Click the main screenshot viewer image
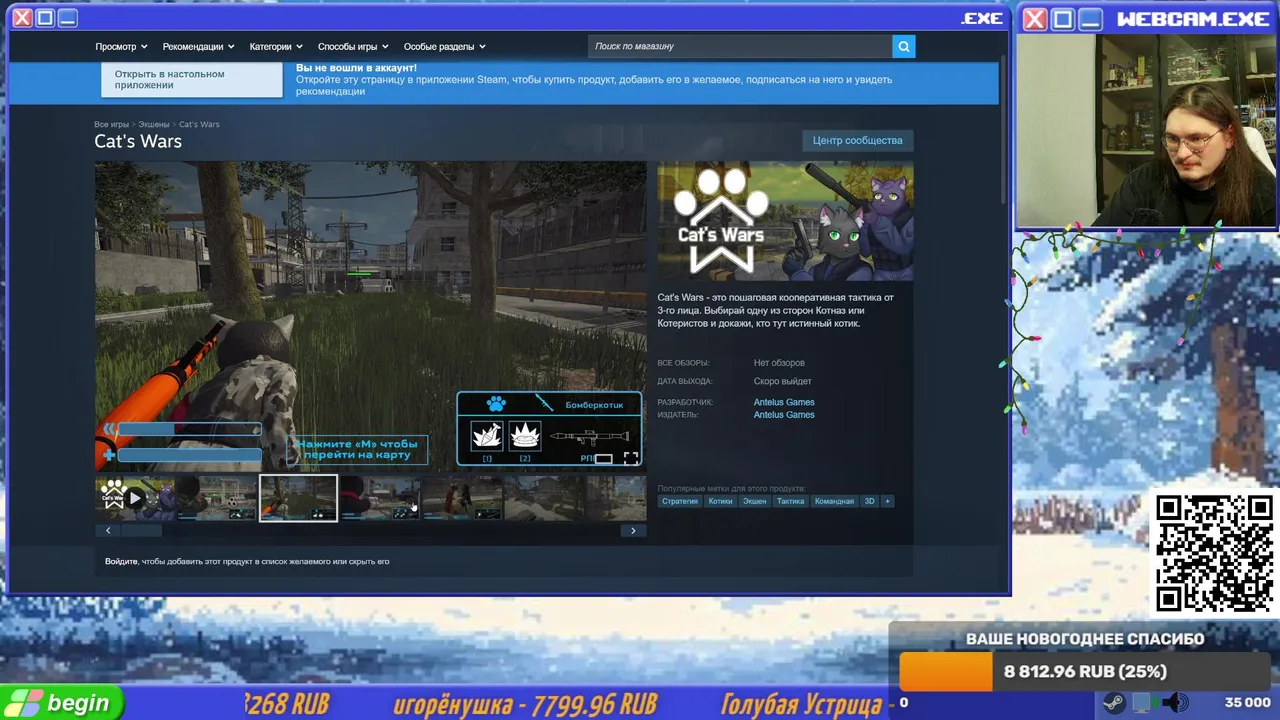 370,317
